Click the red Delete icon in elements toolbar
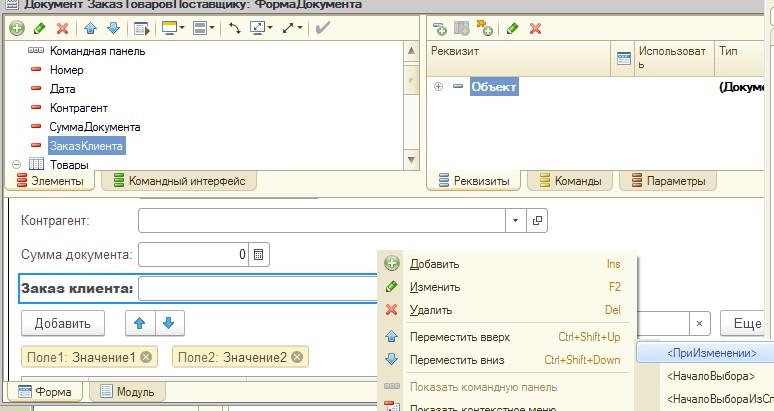This screenshot has width=774, height=411. click(x=63, y=29)
